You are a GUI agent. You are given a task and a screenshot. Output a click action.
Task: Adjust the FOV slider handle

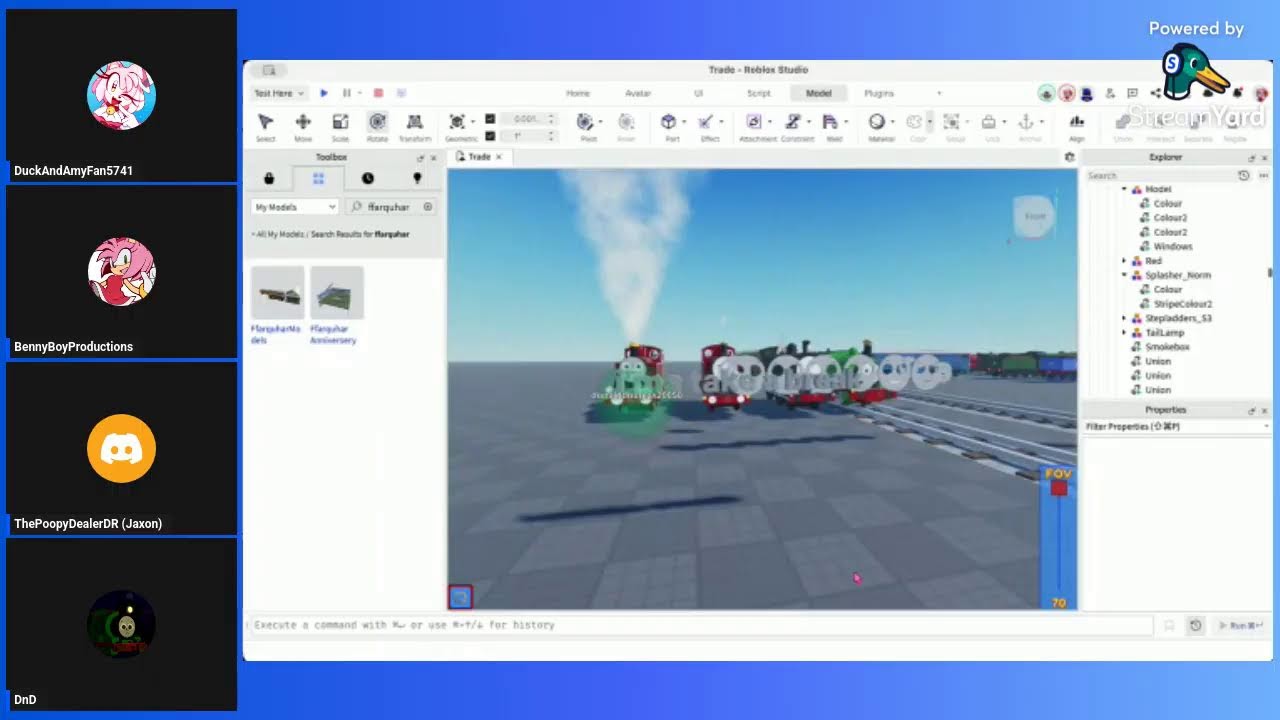coord(1059,489)
